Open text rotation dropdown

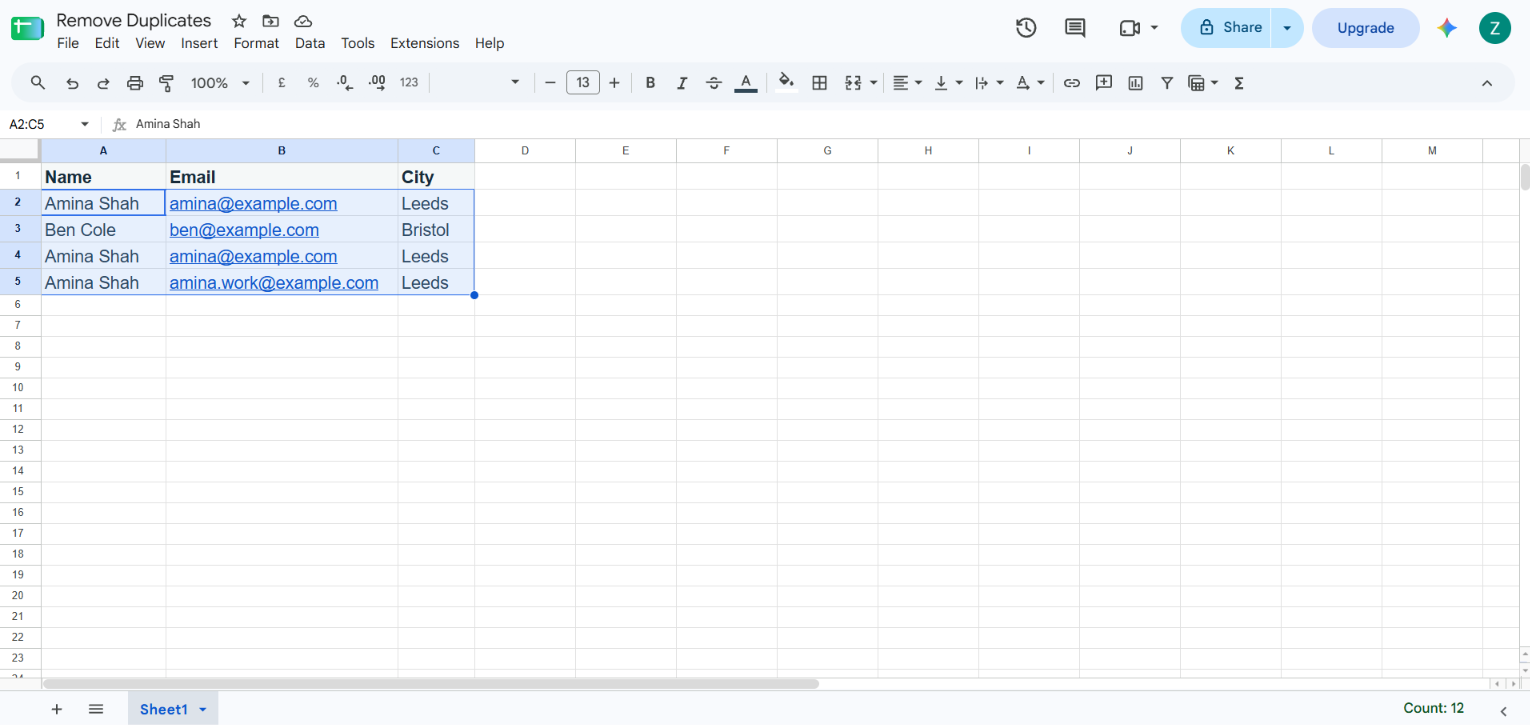[1030, 83]
